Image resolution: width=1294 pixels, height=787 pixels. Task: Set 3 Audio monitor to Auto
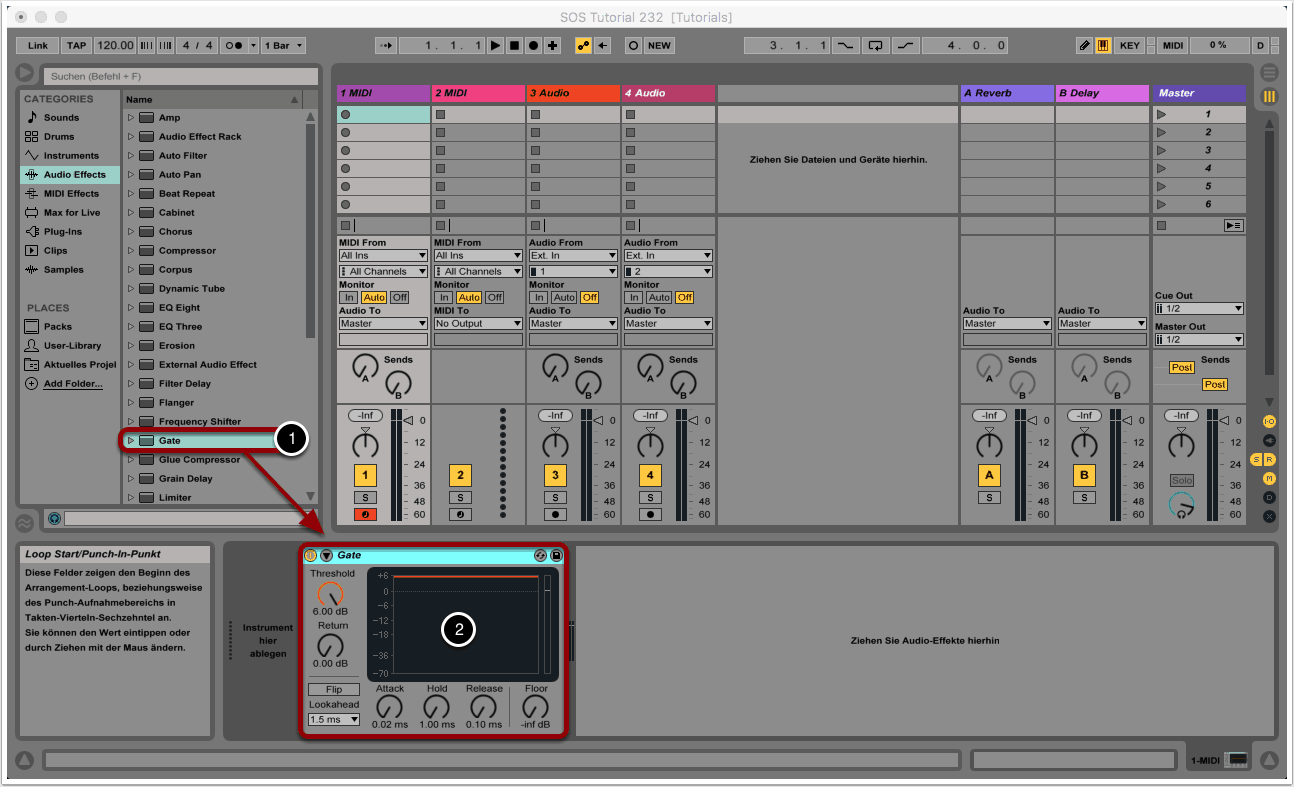pos(564,297)
